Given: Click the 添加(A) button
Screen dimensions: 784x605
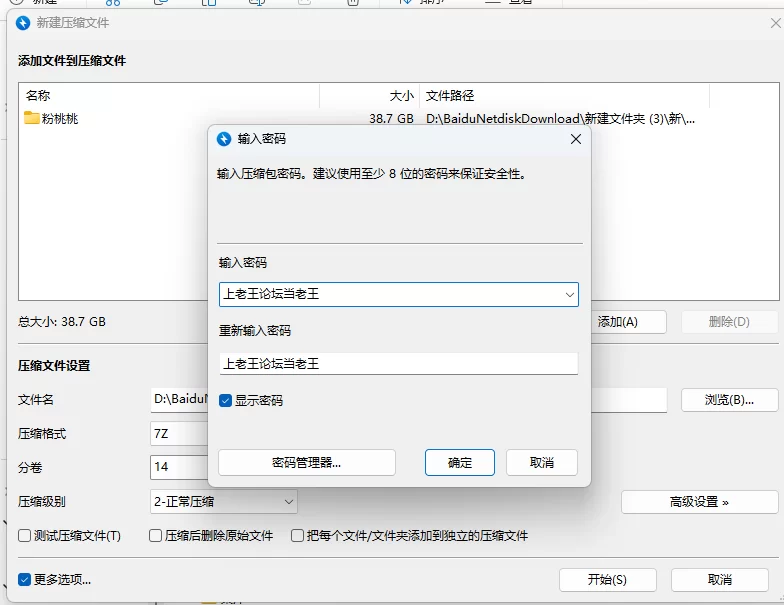Looking at the screenshot, I should tap(618, 322).
